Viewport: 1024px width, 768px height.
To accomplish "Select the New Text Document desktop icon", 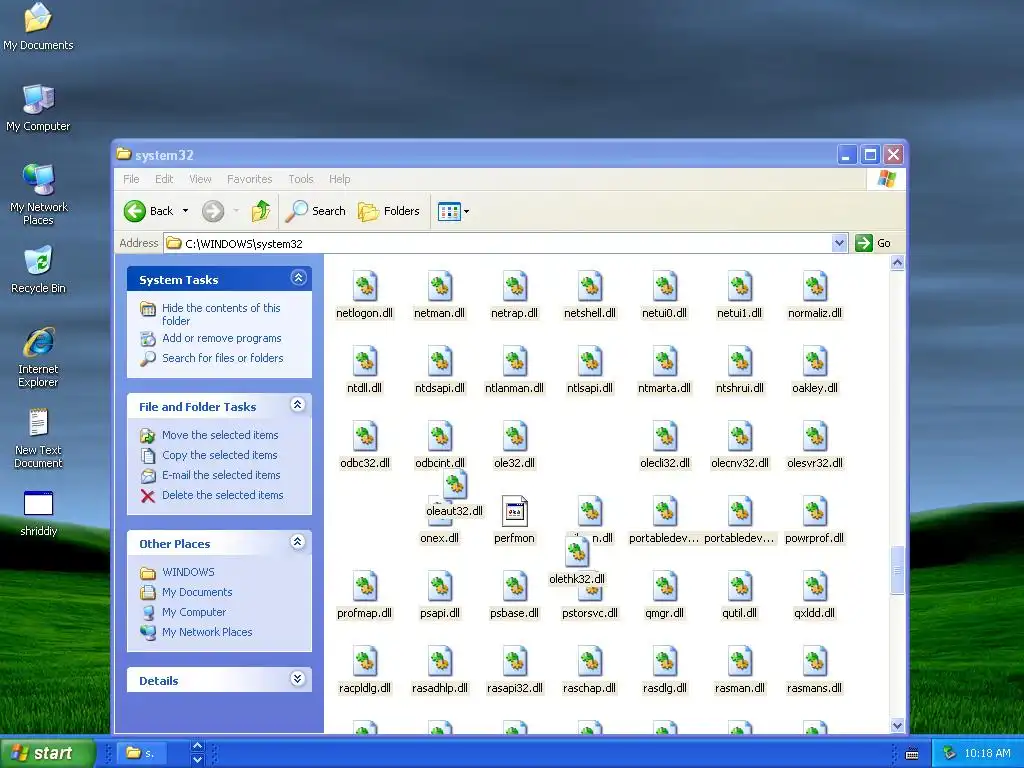I will click(x=39, y=438).
